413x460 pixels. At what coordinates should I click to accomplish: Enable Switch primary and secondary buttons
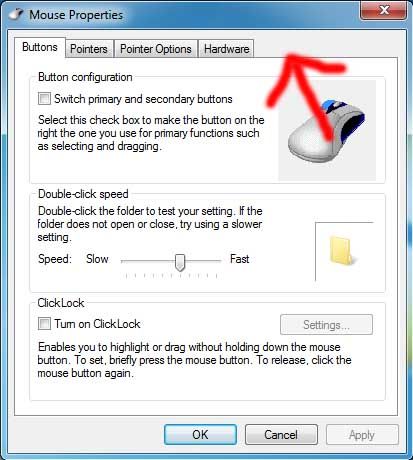coord(44,99)
